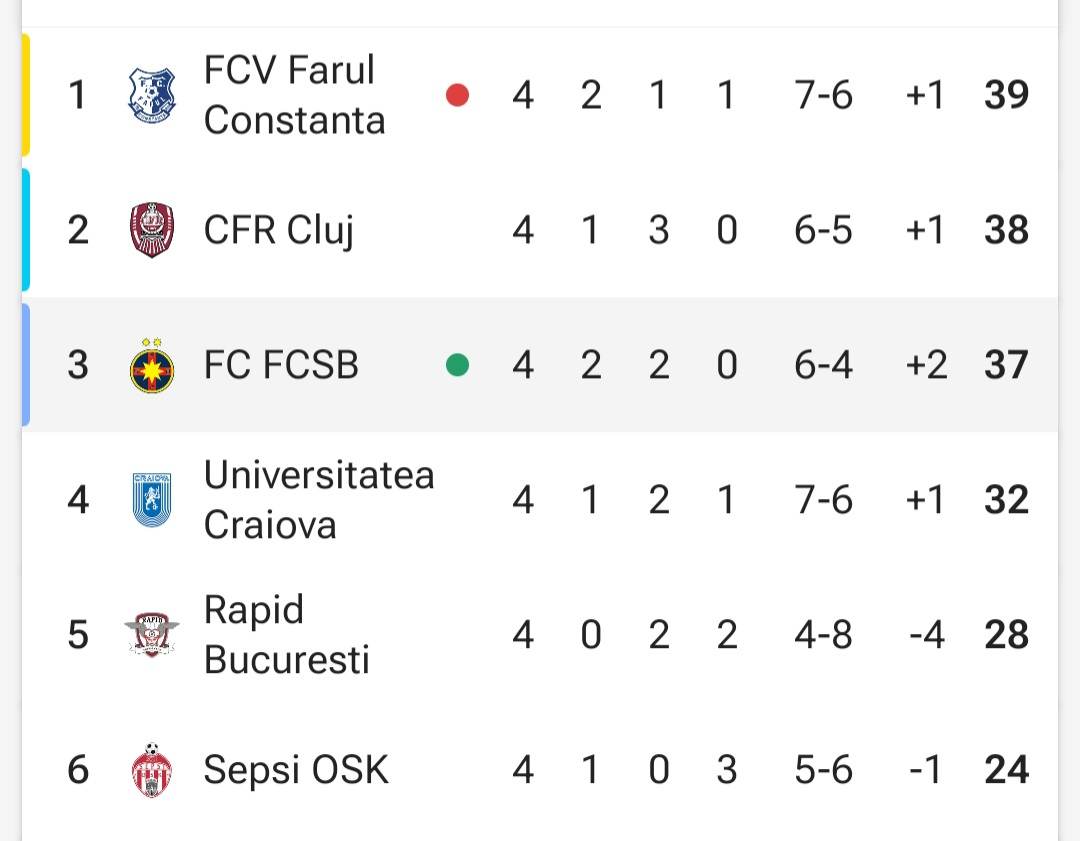Image resolution: width=1080 pixels, height=841 pixels.
Task: Select Rapid Bucuresti's 4-8 goals record
Action: tap(823, 634)
